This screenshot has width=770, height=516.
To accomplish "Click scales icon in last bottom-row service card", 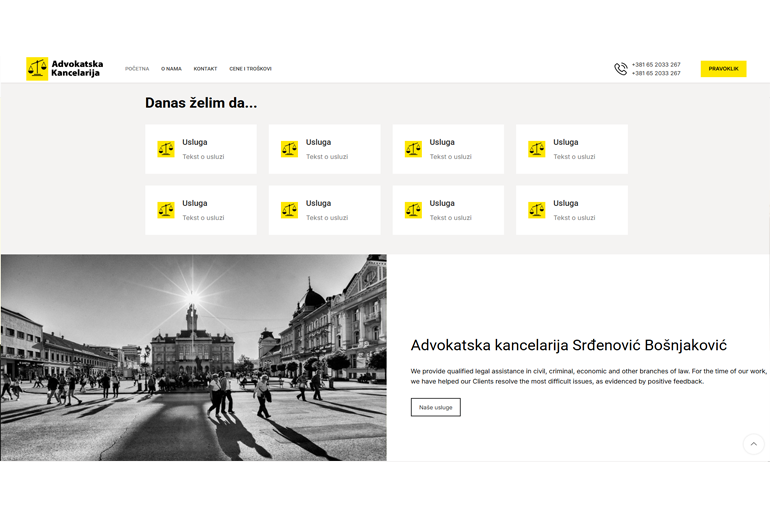I will 537,210.
